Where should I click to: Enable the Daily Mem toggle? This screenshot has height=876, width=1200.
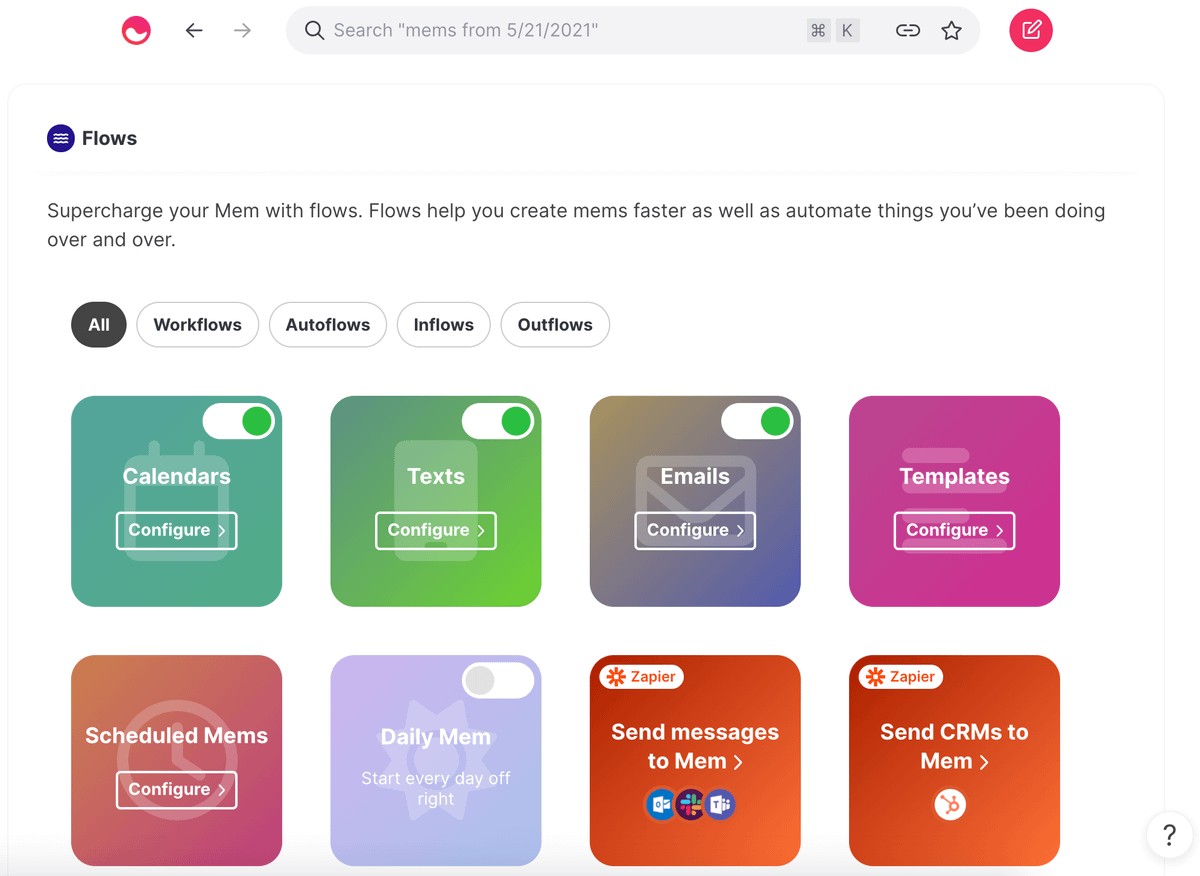498,681
